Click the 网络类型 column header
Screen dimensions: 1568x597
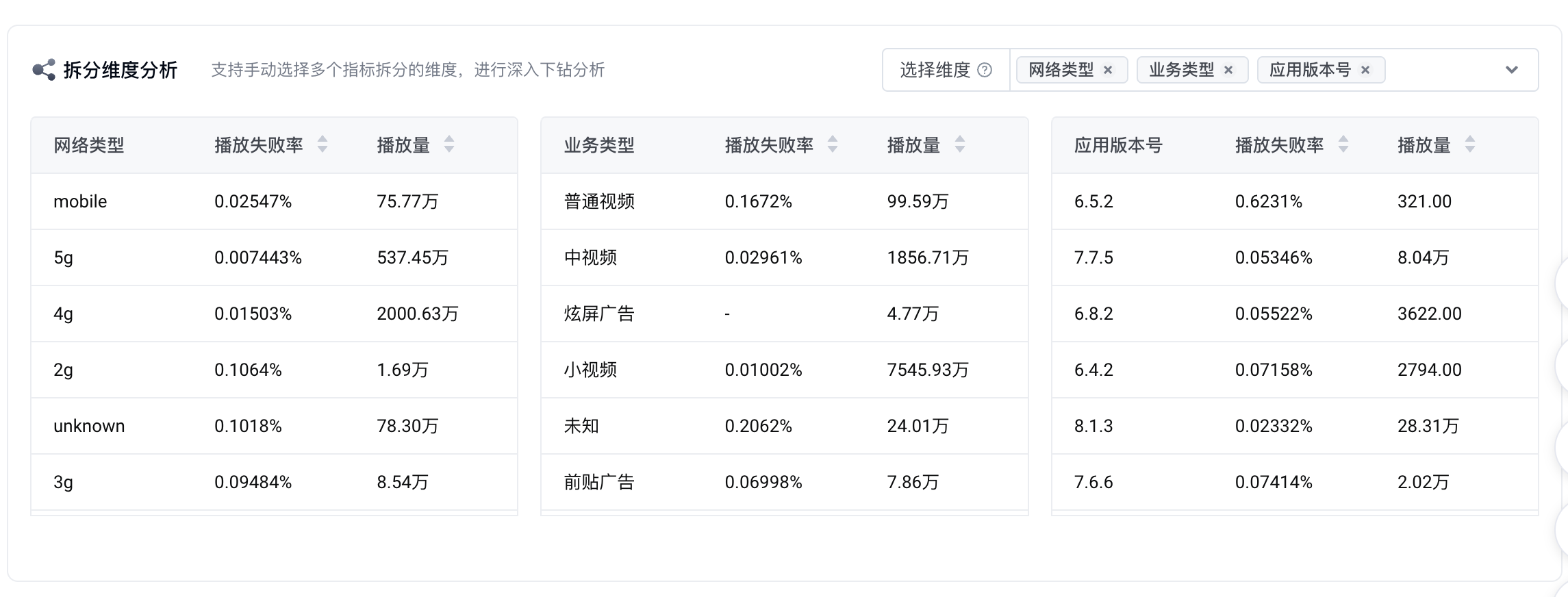tap(89, 145)
